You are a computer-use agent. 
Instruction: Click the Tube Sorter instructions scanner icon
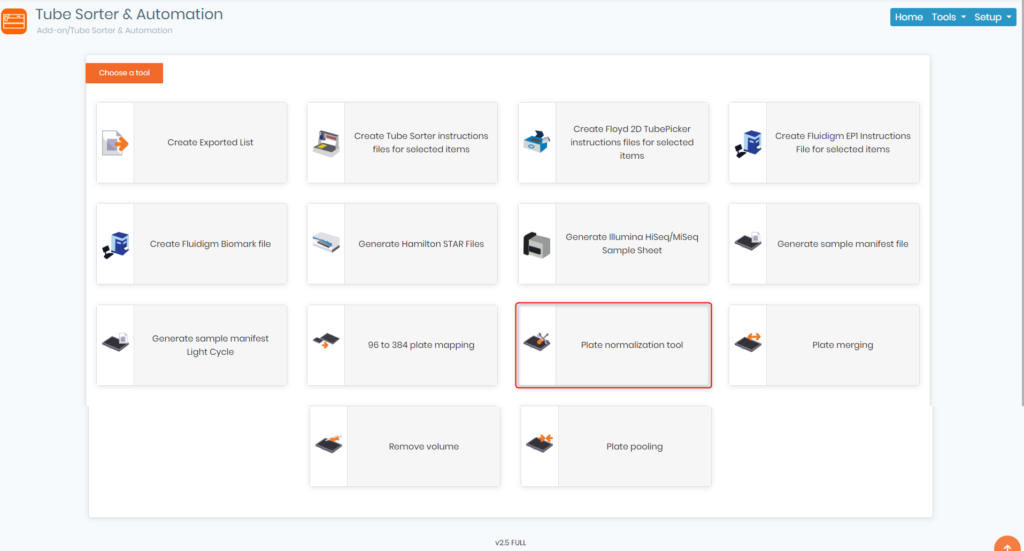click(326, 143)
